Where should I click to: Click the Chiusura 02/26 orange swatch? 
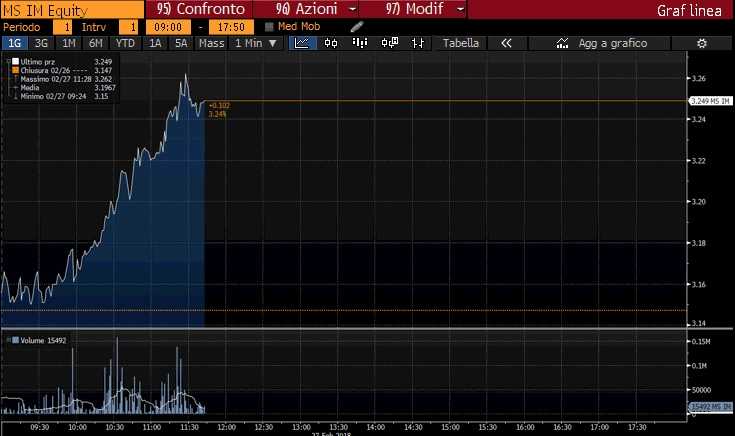coord(15,70)
